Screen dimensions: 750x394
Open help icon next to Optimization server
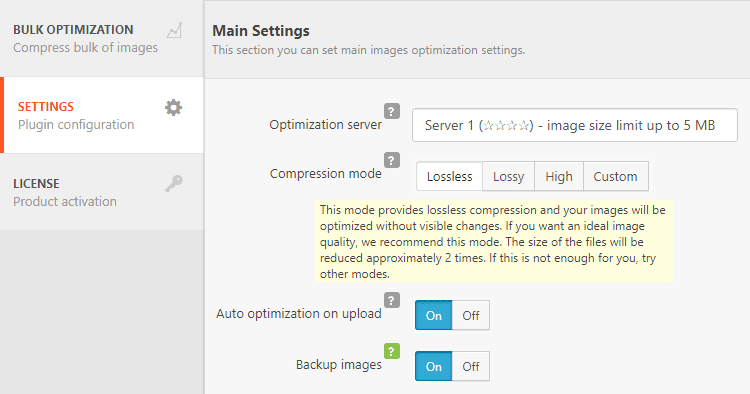coord(392,111)
